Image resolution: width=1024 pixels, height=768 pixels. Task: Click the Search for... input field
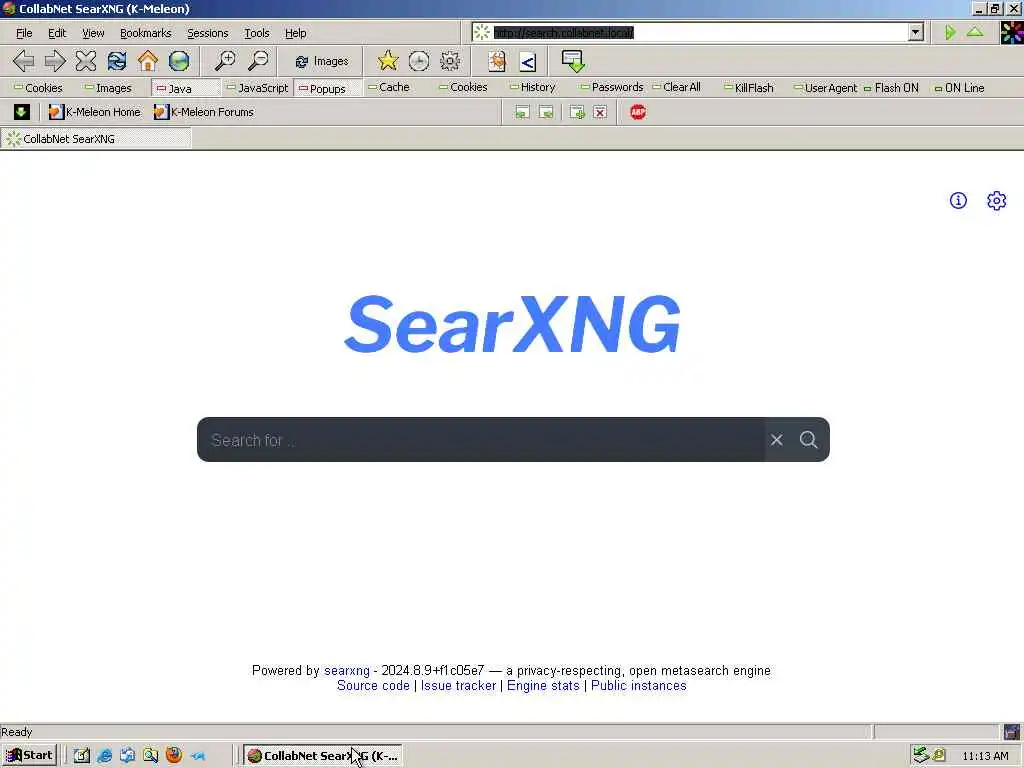(x=482, y=440)
